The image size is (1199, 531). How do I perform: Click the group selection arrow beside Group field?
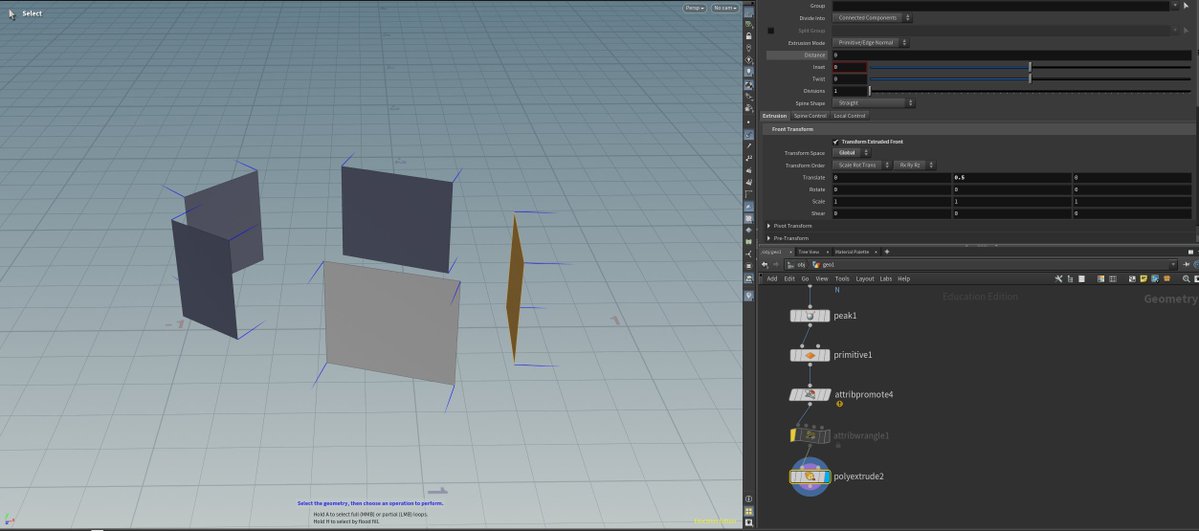pyautogui.click(x=1186, y=5)
